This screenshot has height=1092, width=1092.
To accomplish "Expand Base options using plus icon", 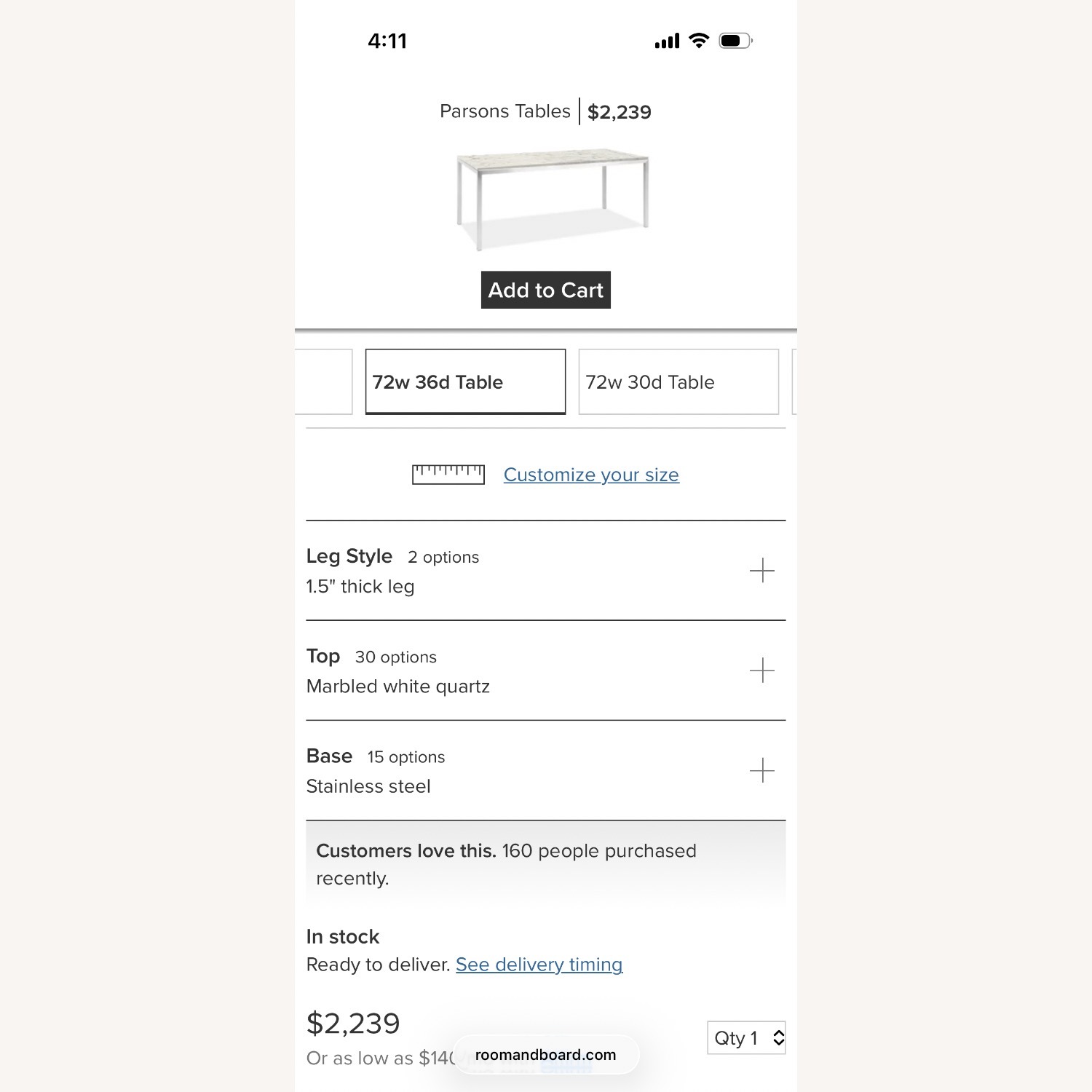I will click(x=761, y=769).
